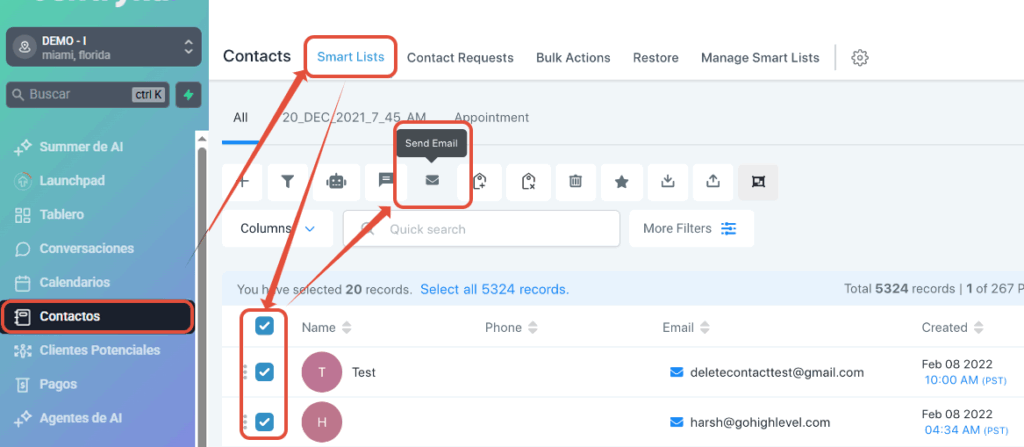This screenshot has height=447, width=1024.
Task: Open the contacts settings gear icon
Action: 859,58
